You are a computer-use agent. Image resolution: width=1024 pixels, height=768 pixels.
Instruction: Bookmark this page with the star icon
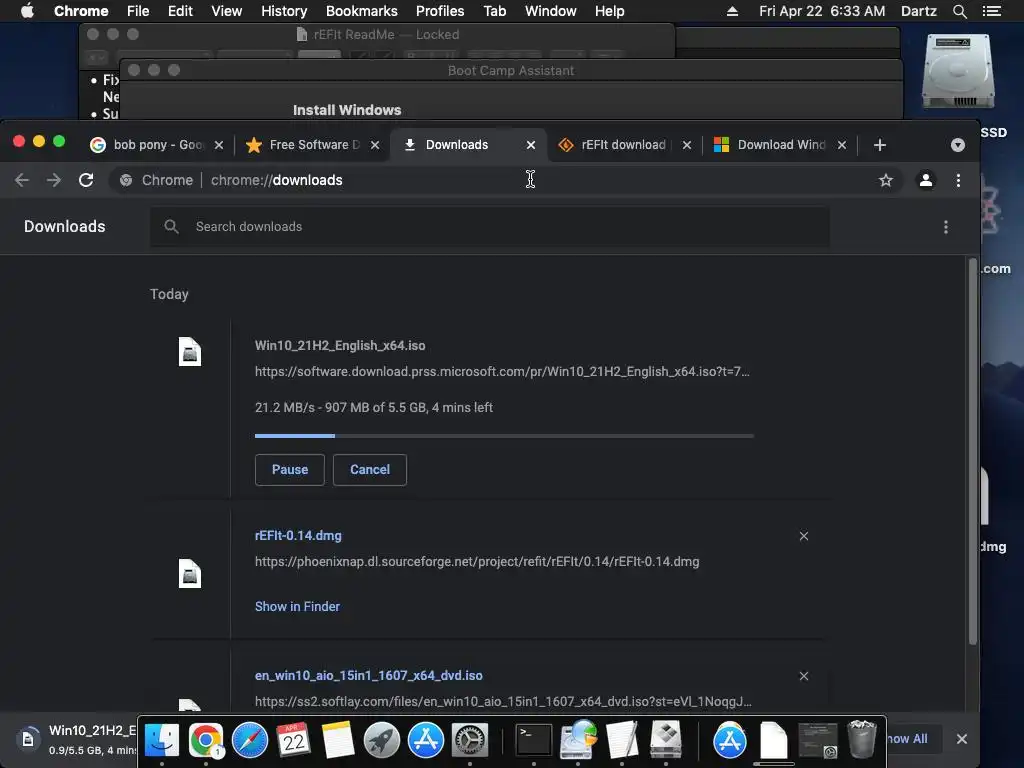point(886,180)
